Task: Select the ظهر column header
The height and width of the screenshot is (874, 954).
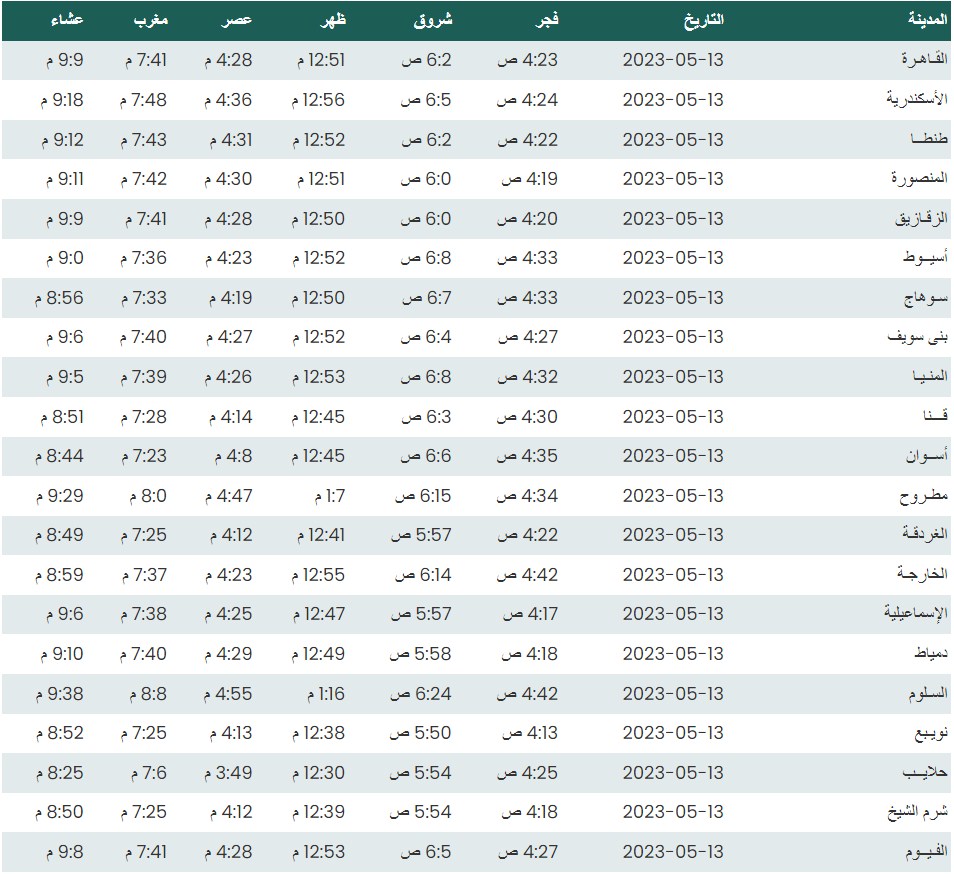Action: 331,20
